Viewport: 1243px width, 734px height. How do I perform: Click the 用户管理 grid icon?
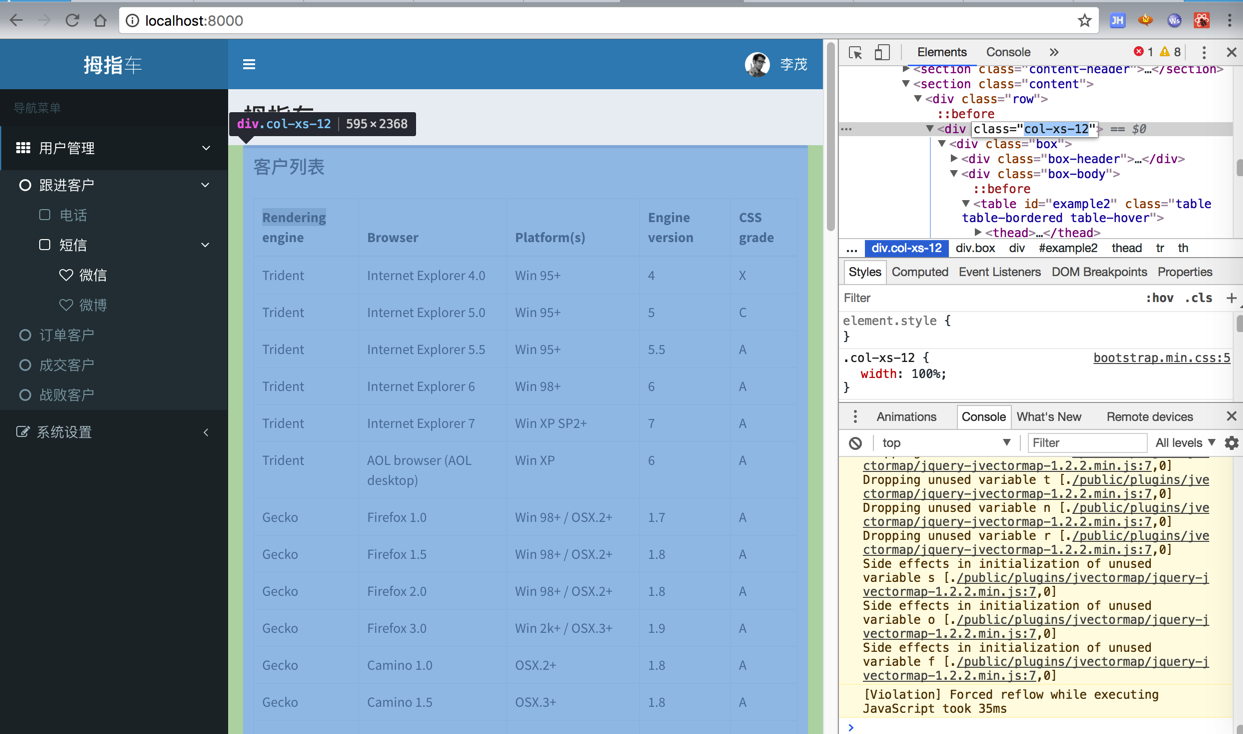(x=23, y=148)
